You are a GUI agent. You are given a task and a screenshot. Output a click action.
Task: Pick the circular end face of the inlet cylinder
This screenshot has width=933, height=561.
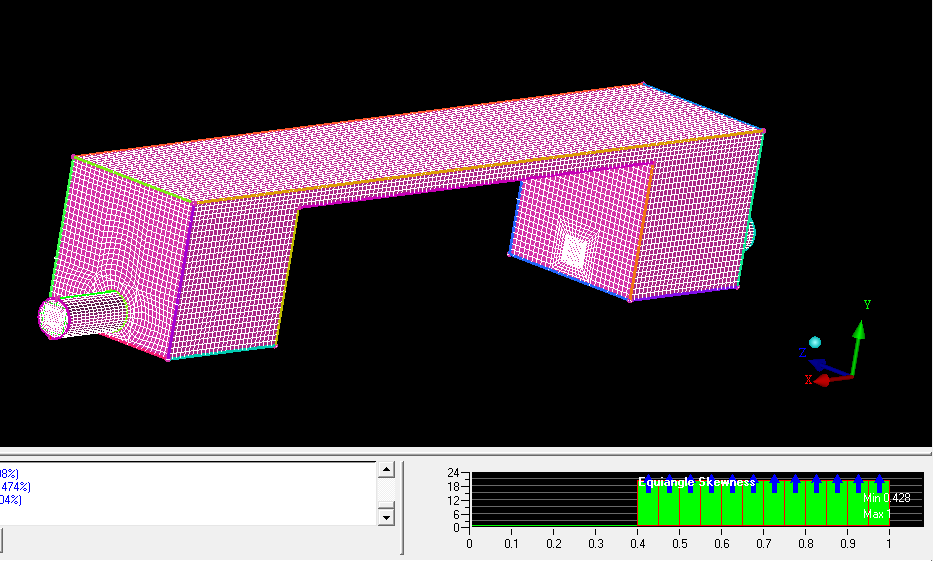tap(52, 318)
